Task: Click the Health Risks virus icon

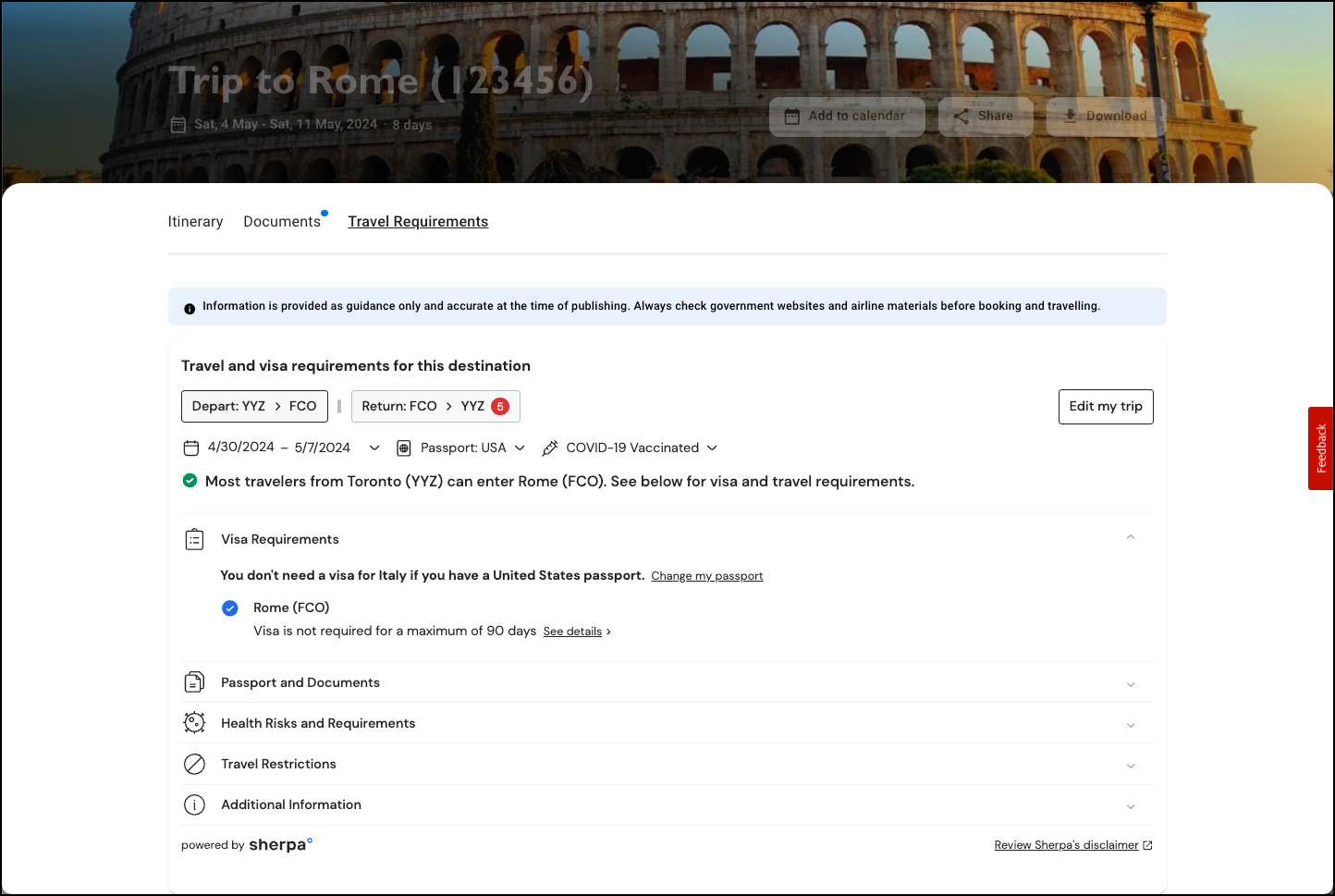Action: coord(194,723)
